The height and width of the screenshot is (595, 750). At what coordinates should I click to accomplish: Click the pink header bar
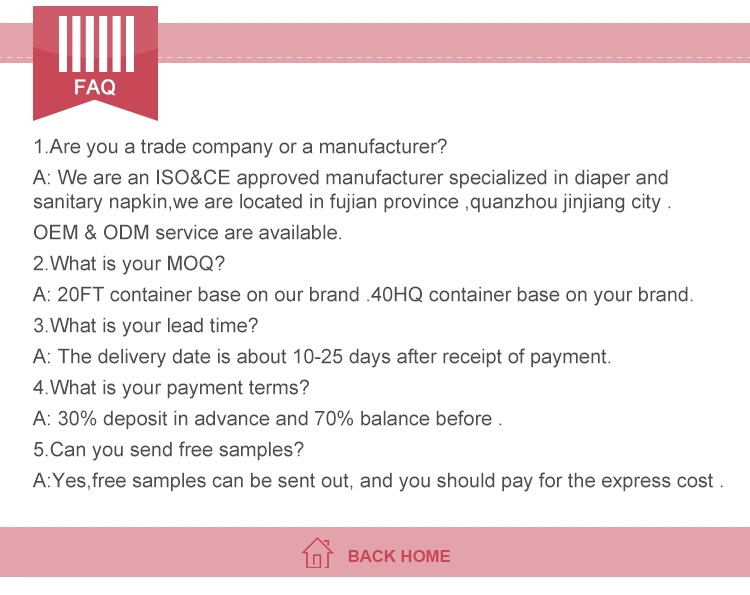(x=453, y=43)
